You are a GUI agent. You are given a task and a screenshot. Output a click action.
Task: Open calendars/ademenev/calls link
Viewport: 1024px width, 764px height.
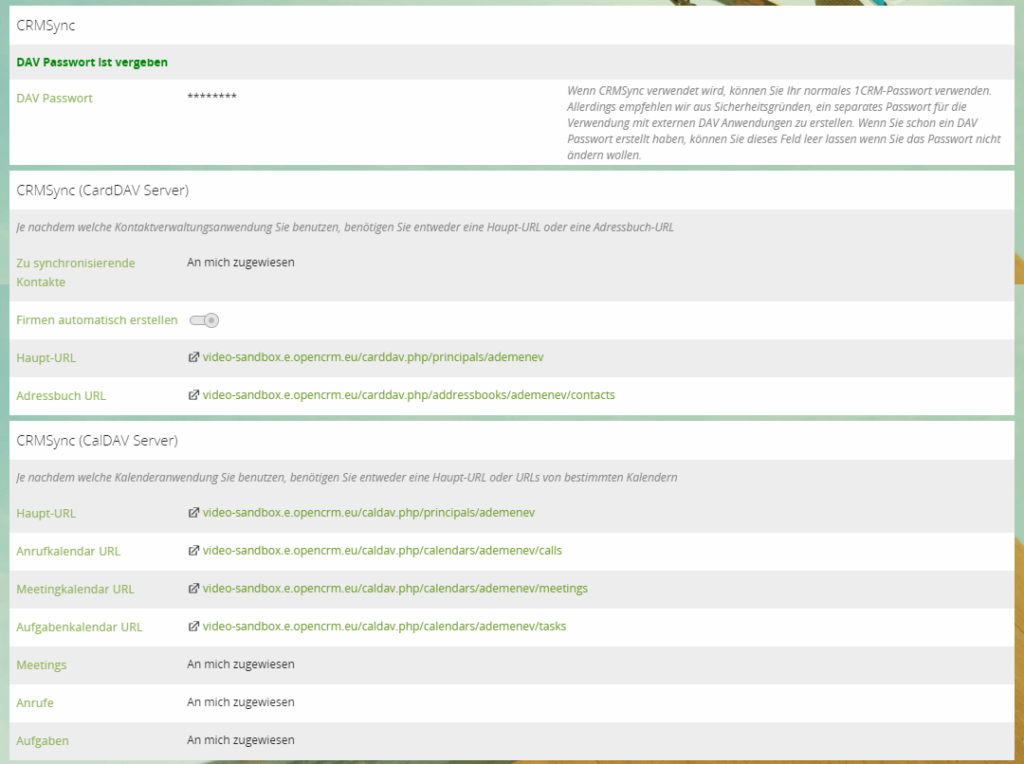382,550
